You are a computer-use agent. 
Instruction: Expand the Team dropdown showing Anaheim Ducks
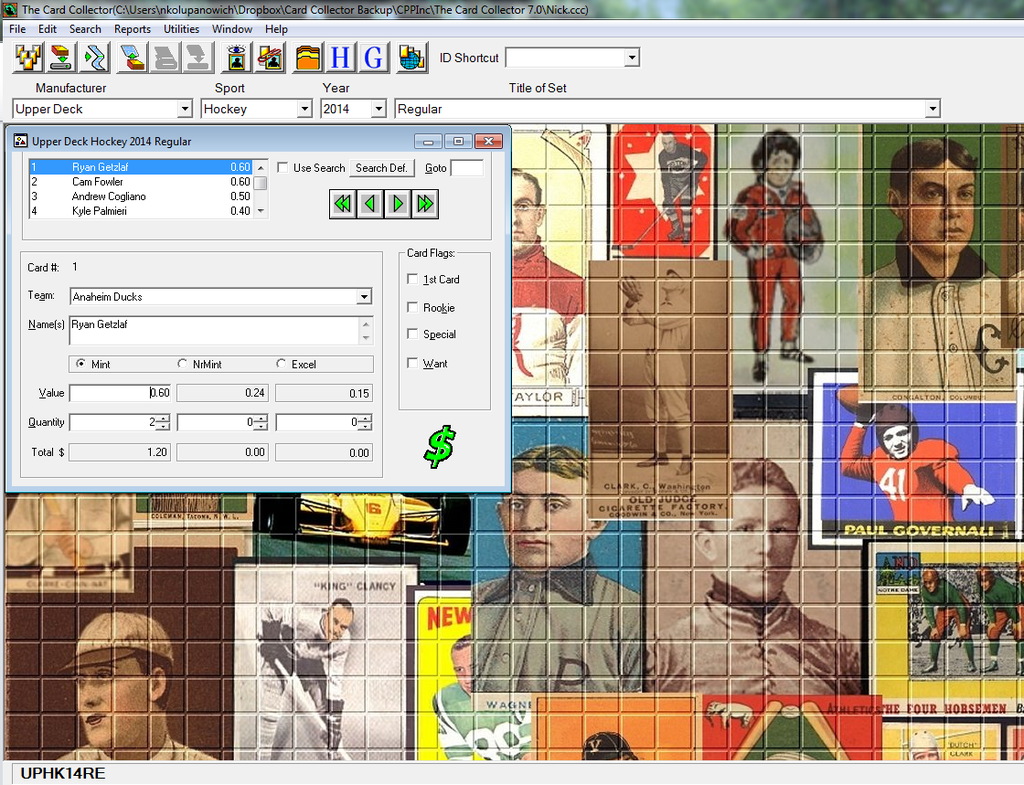tap(364, 297)
